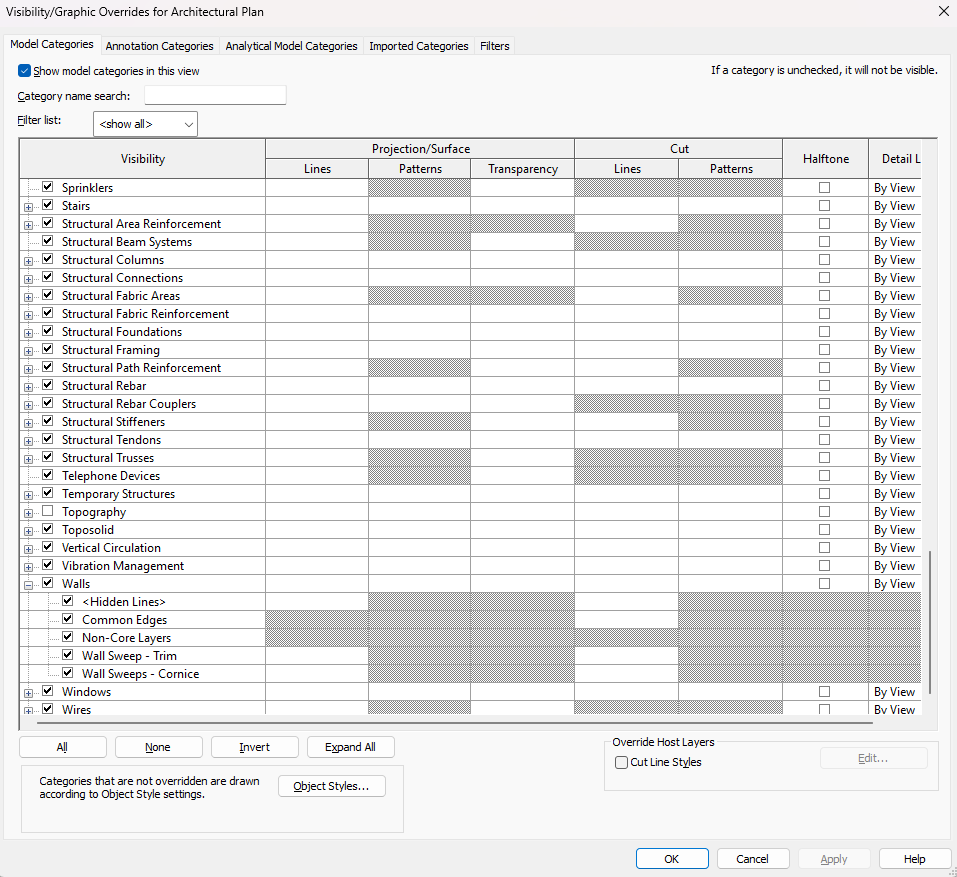Screen dimensions: 957x877
Task: Enable the Cut Line Styles override
Action: click(621, 762)
